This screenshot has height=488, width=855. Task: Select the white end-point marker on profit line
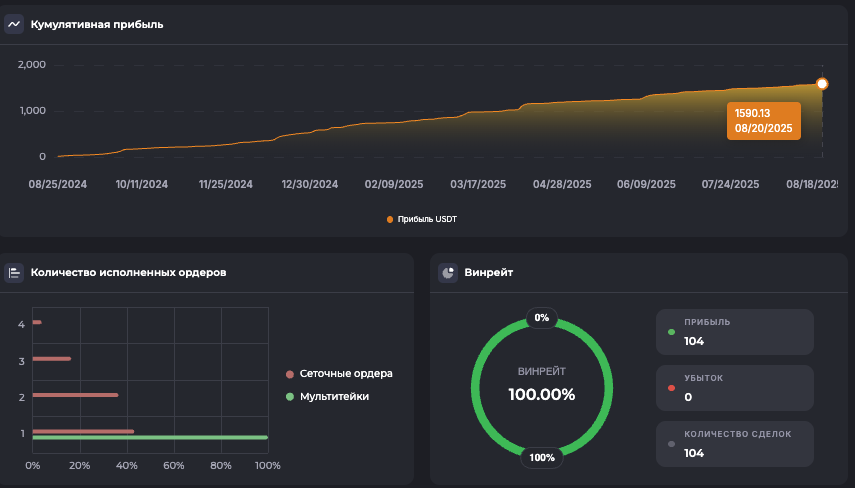tap(822, 84)
